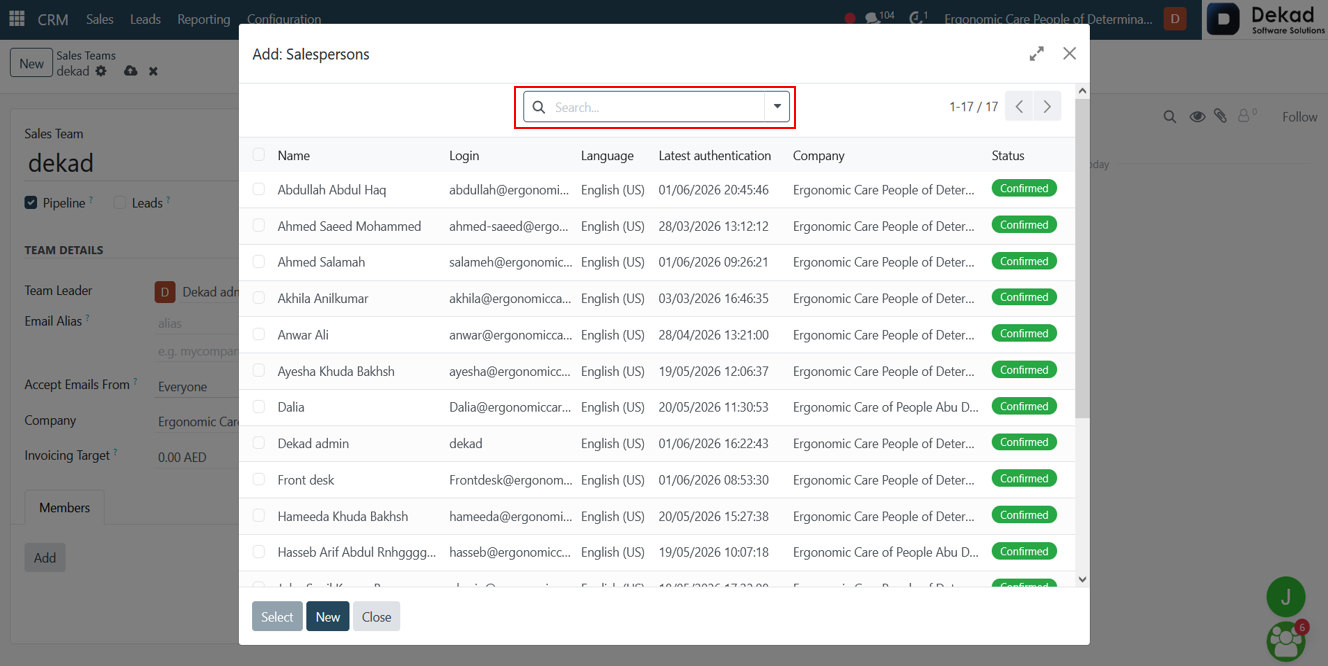Click the Add button under Members
This screenshot has width=1328, height=666.
[45, 558]
